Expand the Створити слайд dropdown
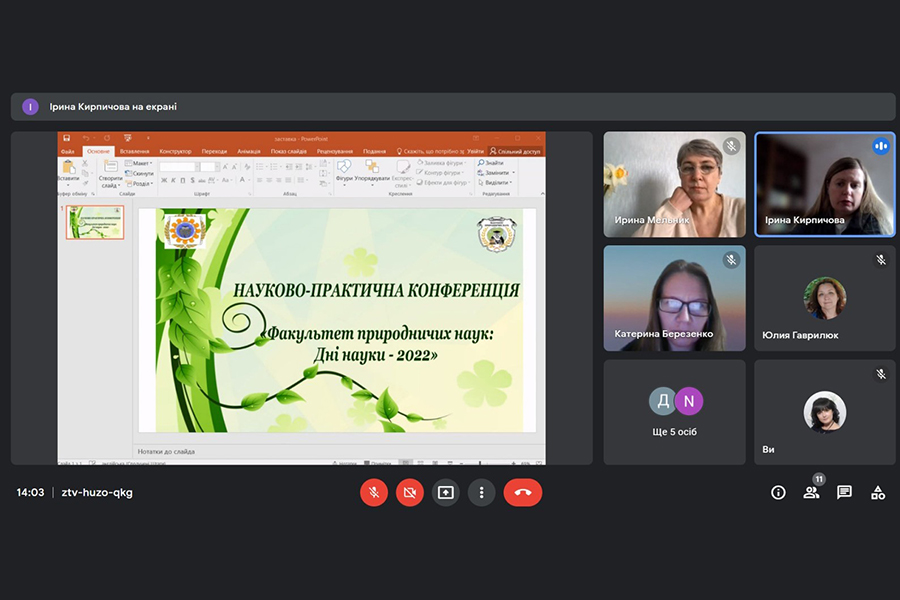Viewport: 900px width, 600px height. [x=110, y=182]
